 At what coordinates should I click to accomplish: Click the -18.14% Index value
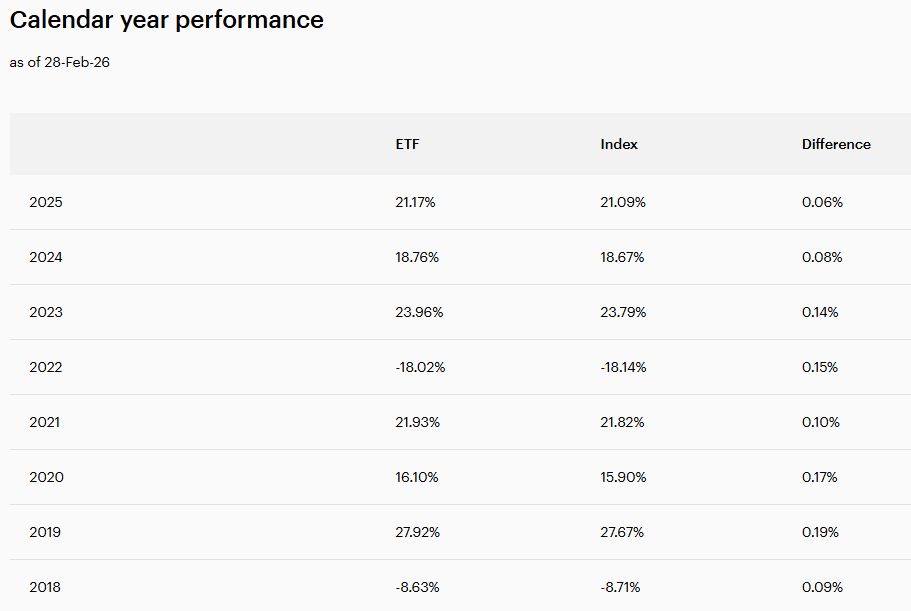click(x=623, y=367)
